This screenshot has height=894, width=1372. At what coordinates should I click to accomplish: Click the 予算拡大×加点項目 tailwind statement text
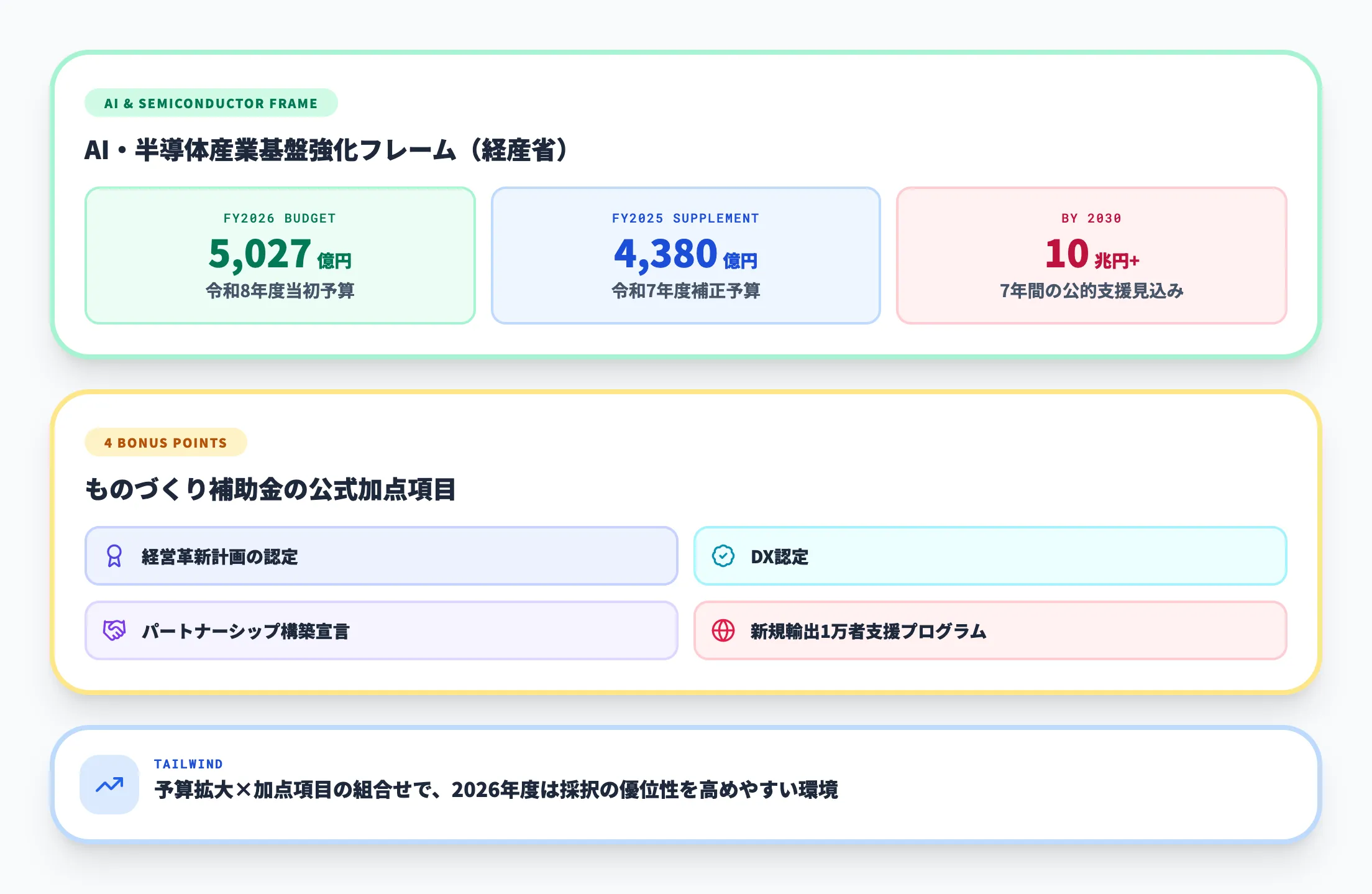496,792
